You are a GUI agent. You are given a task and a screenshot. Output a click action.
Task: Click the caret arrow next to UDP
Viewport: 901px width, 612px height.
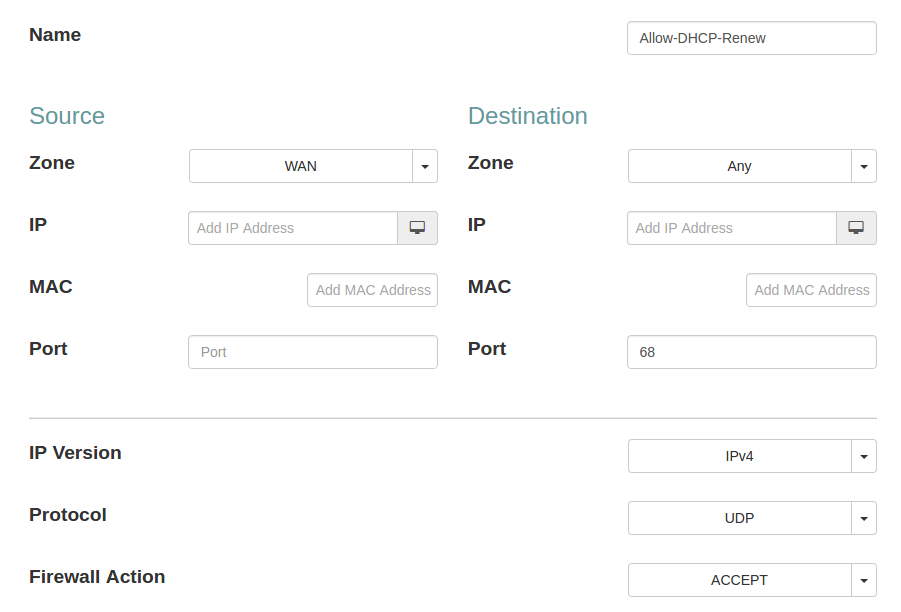(x=864, y=518)
